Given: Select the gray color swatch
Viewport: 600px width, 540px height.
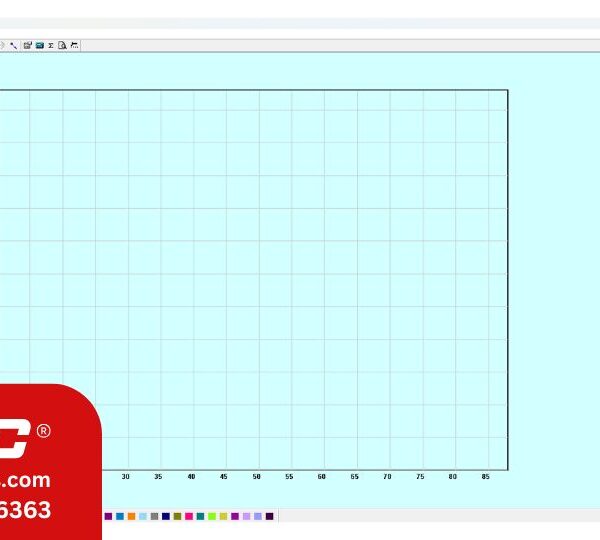Looking at the screenshot, I should [154, 516].
